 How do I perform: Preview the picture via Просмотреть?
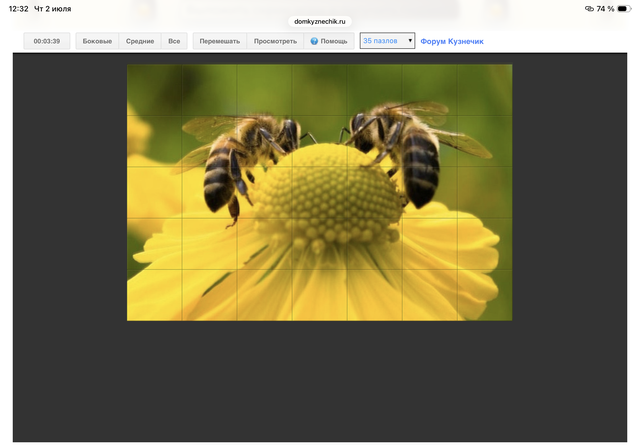pyautogui.click(x=275, y=41)
